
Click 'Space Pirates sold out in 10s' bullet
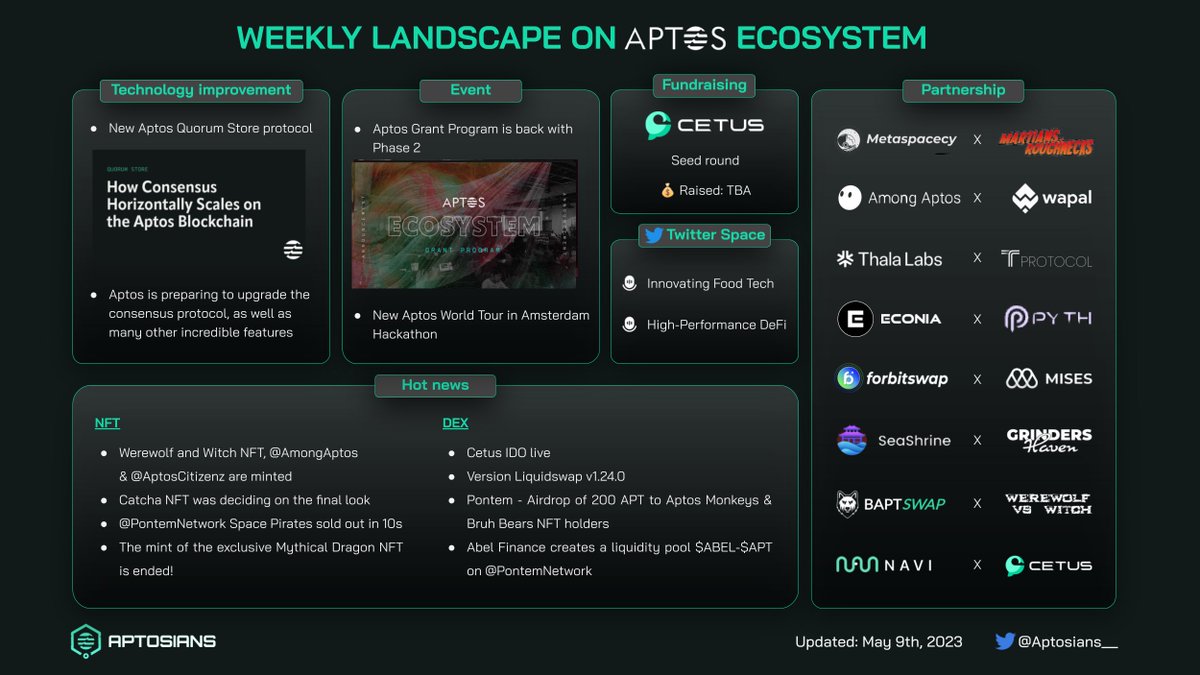point(260,524)
